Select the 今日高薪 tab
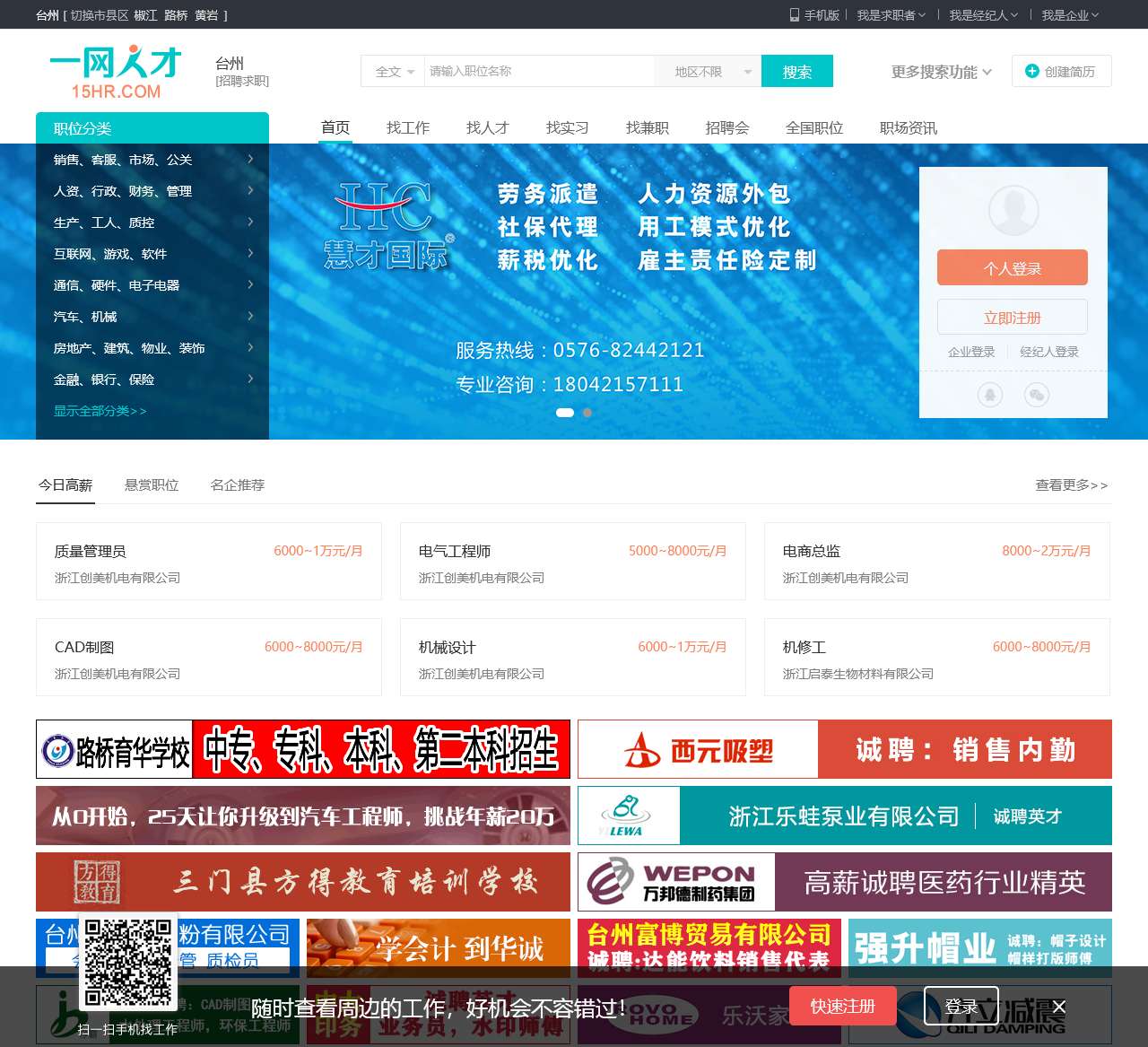The height and width of the screenshot is (1047, 1148). coord(65,485)
